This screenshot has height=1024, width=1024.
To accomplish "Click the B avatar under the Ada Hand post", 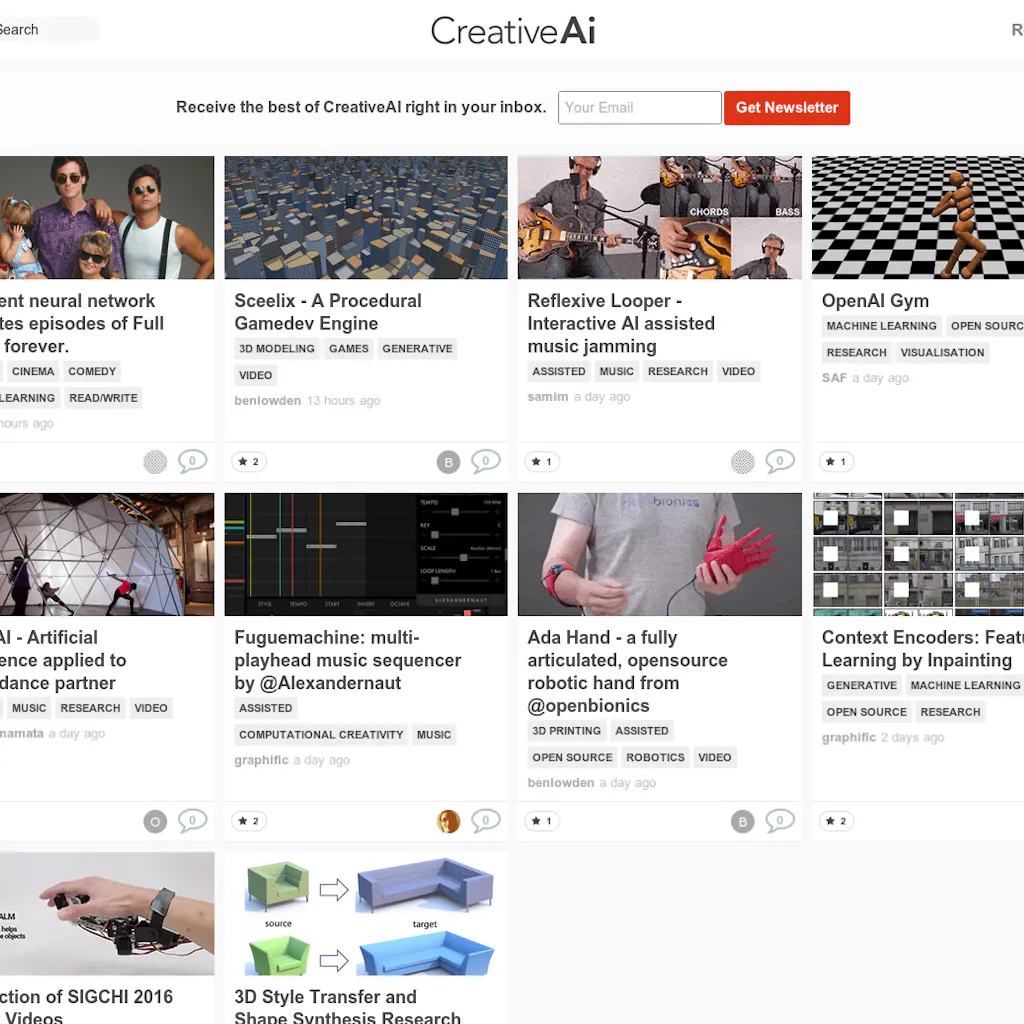I will pyautogui.click(x=742, y=820).
